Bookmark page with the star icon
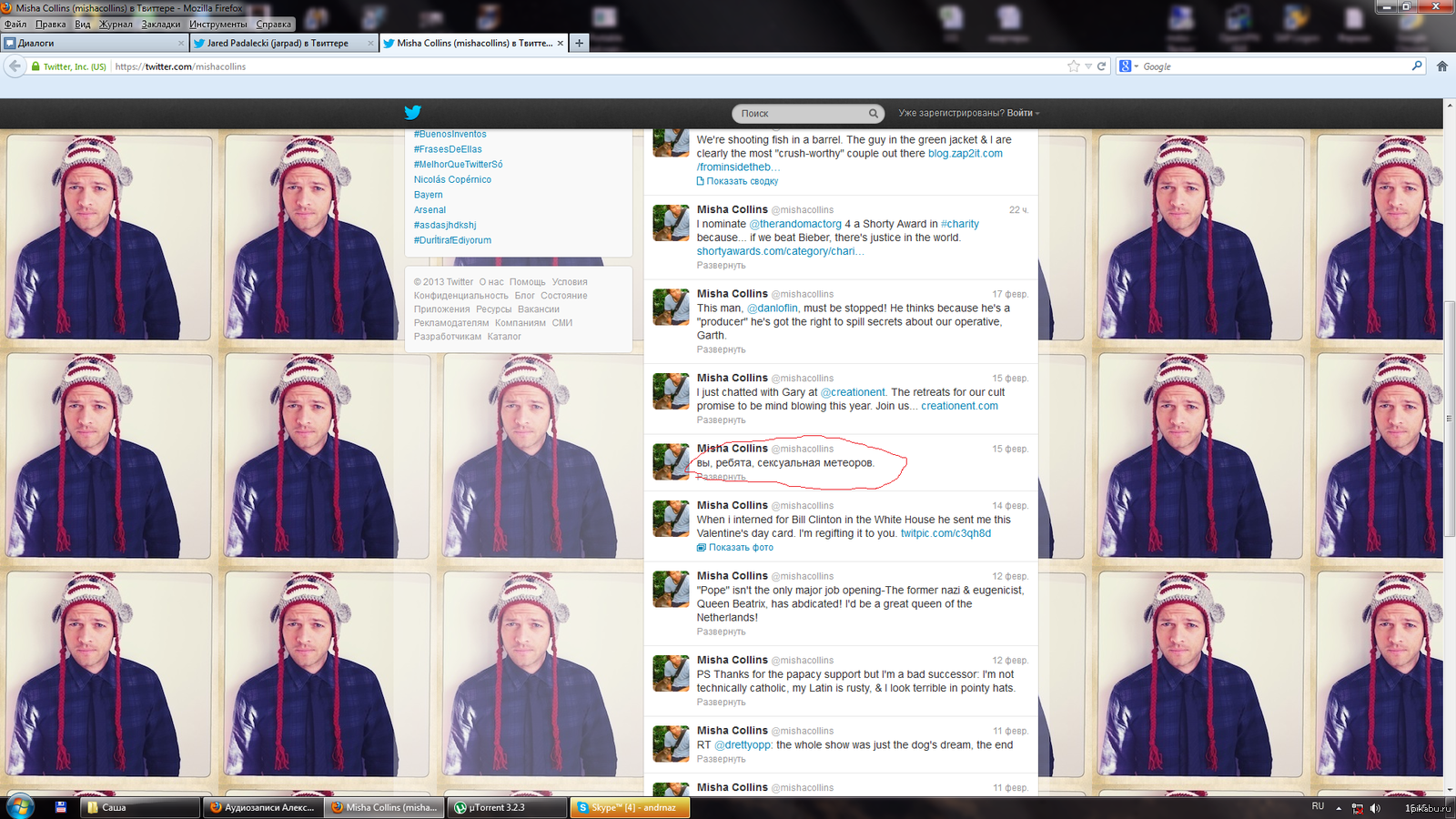 (x=1073, y=66)
